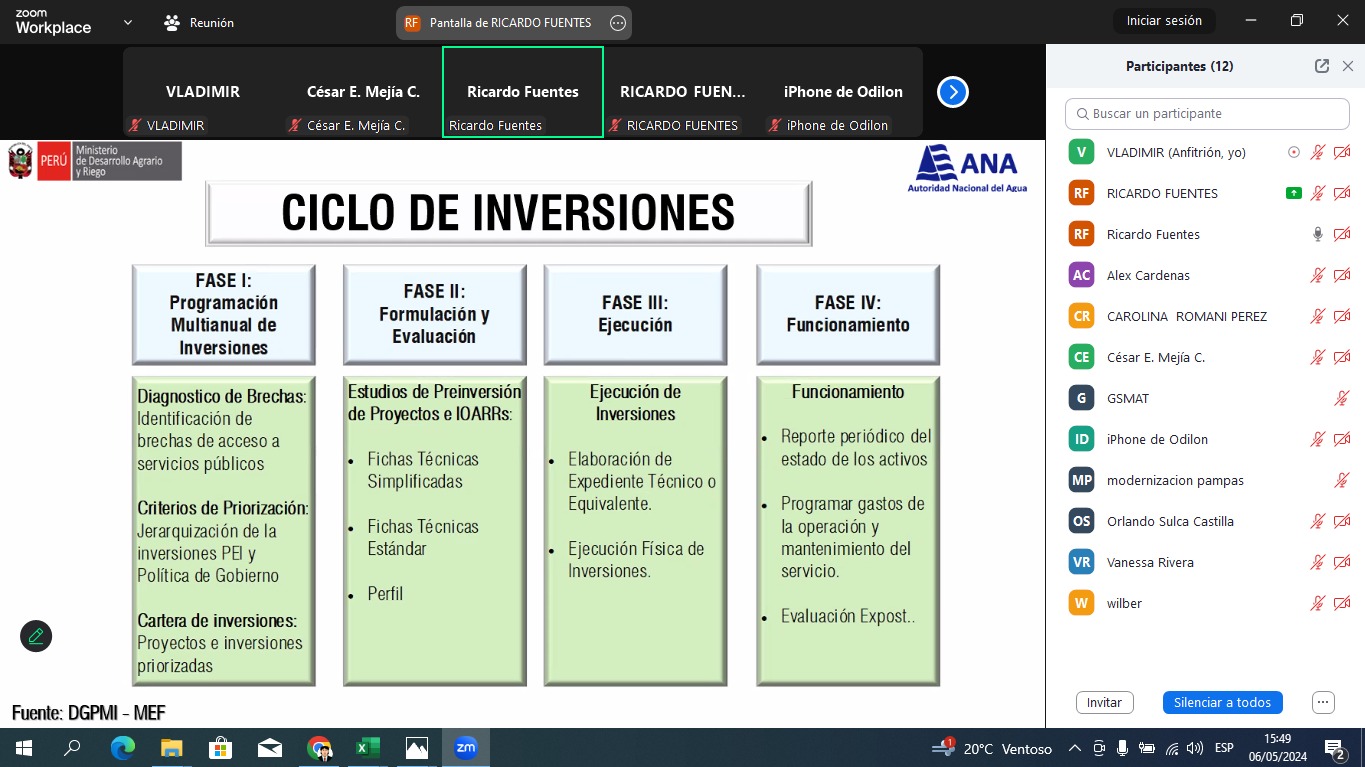Click the Buscar un participante search field
This screenshot has width=1365, height=767.
pos(1205,113)
